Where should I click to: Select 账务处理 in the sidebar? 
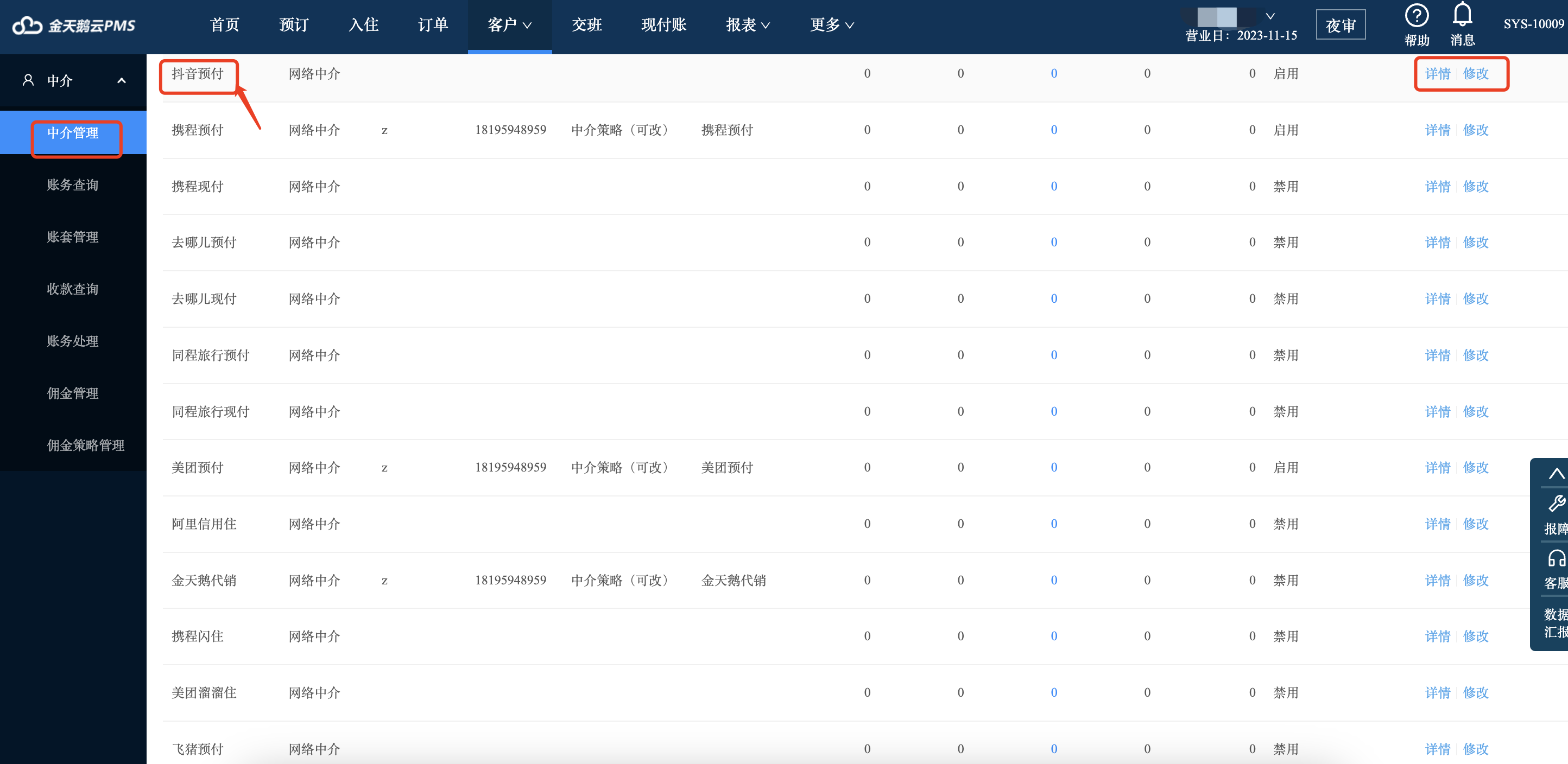[73, 341]
